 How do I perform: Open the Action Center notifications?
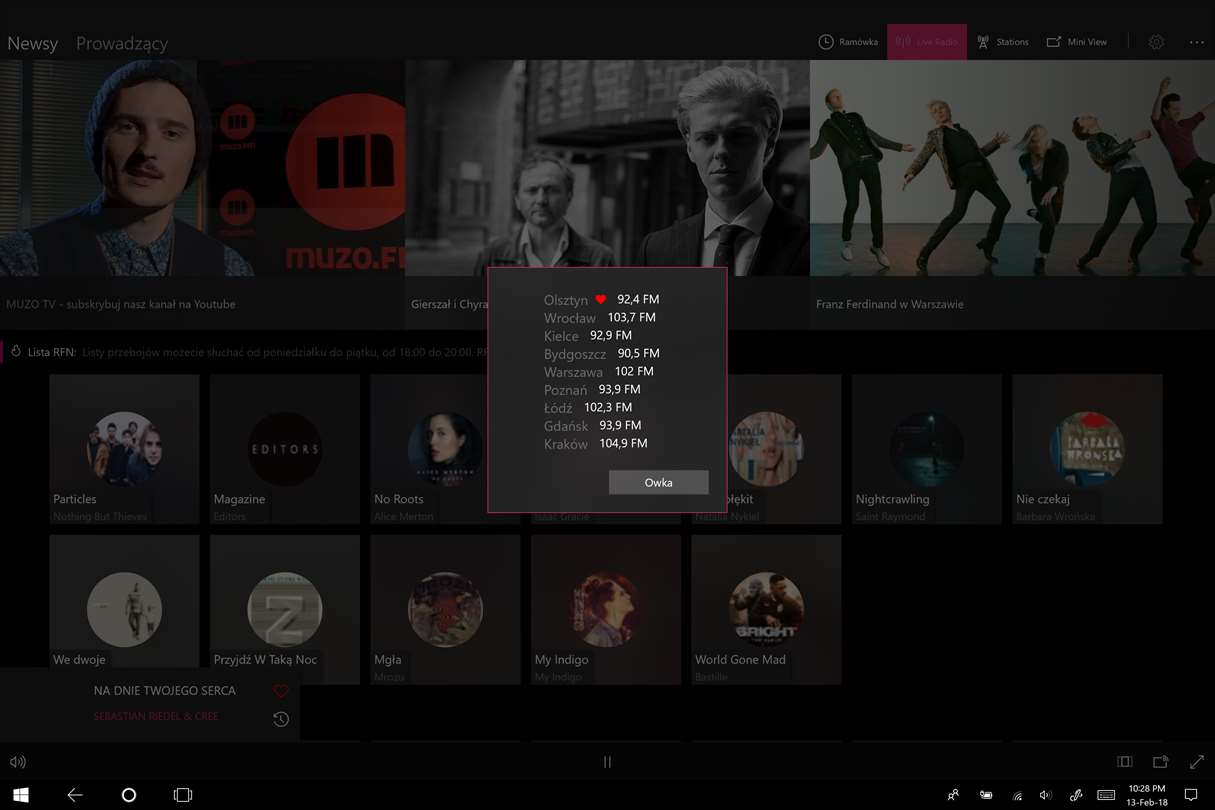tap(1191, 795)
